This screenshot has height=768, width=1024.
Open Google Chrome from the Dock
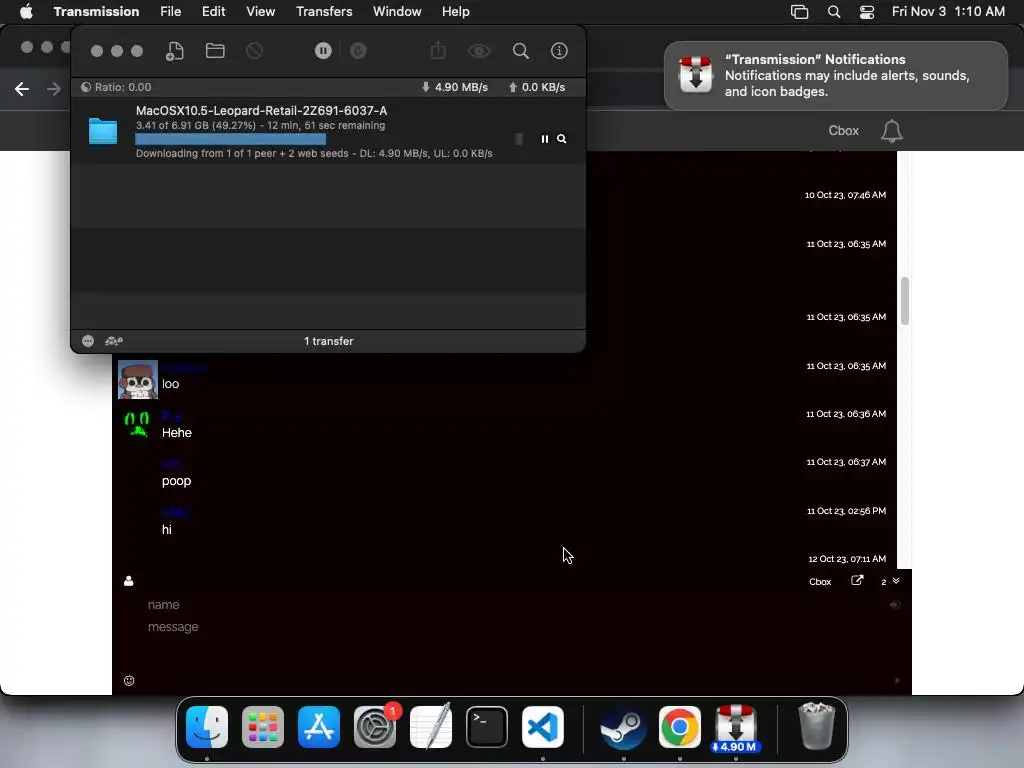point(680,727)
